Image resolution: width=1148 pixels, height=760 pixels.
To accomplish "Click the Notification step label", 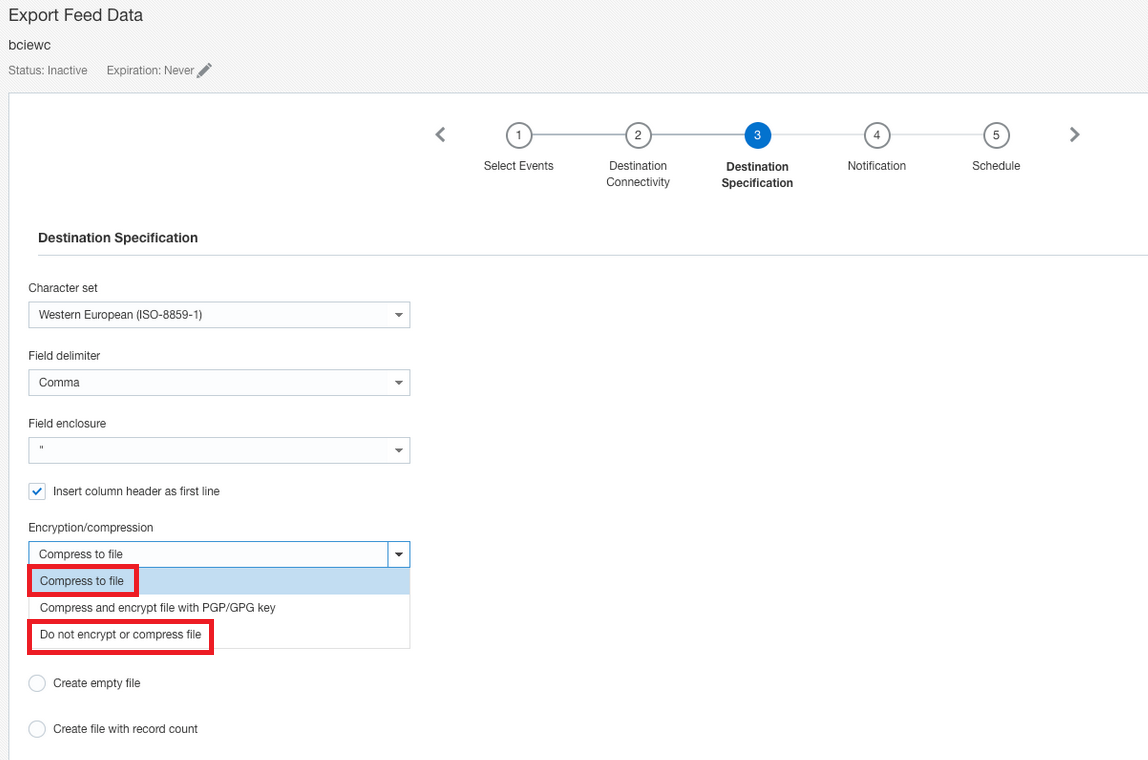I will (x=876, y=166).
